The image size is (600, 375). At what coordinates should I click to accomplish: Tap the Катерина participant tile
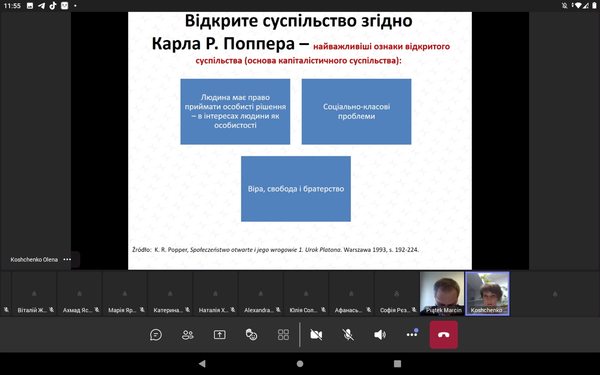pos(170,293)
